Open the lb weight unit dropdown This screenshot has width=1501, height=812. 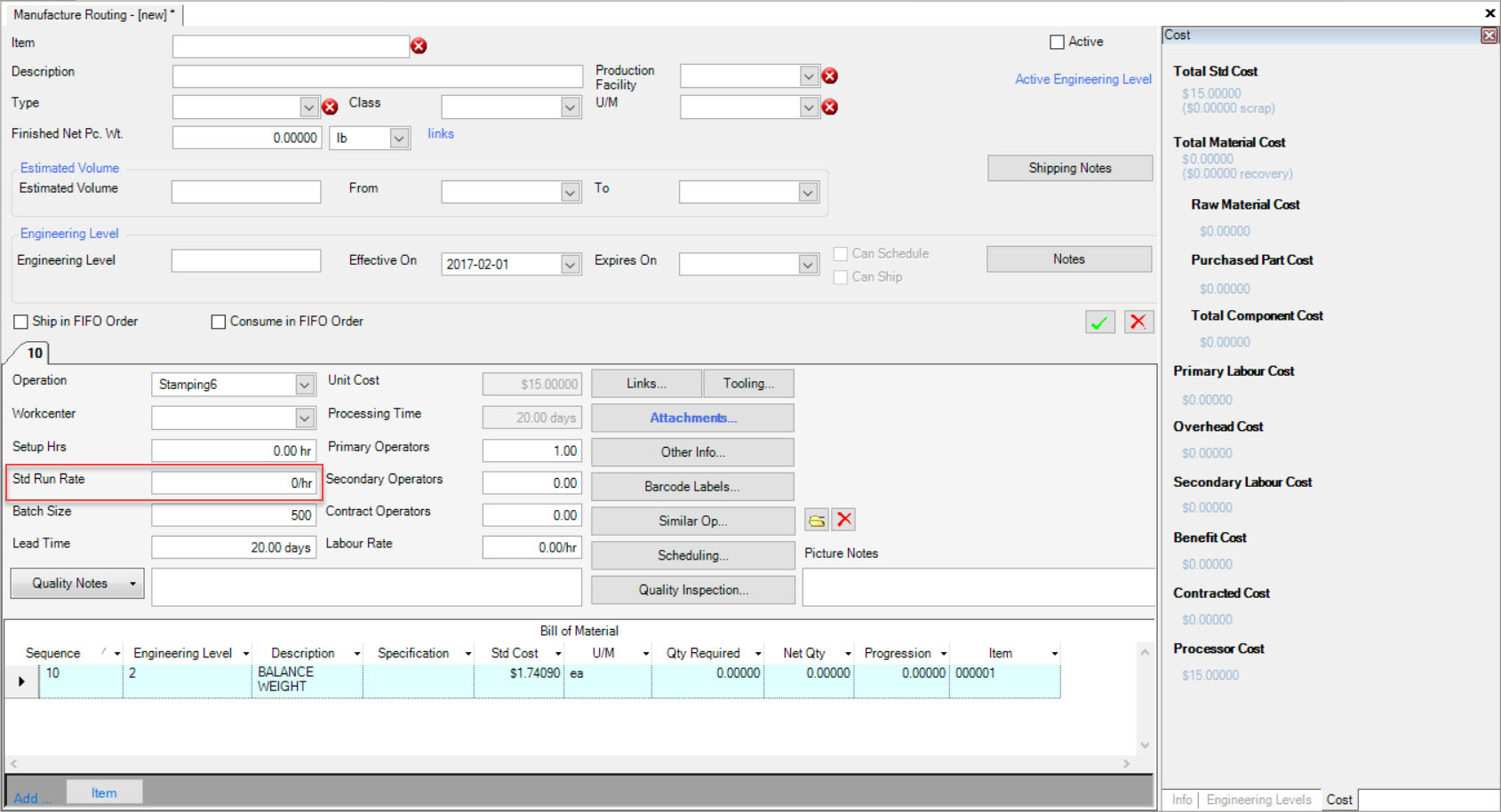point(399,138)
